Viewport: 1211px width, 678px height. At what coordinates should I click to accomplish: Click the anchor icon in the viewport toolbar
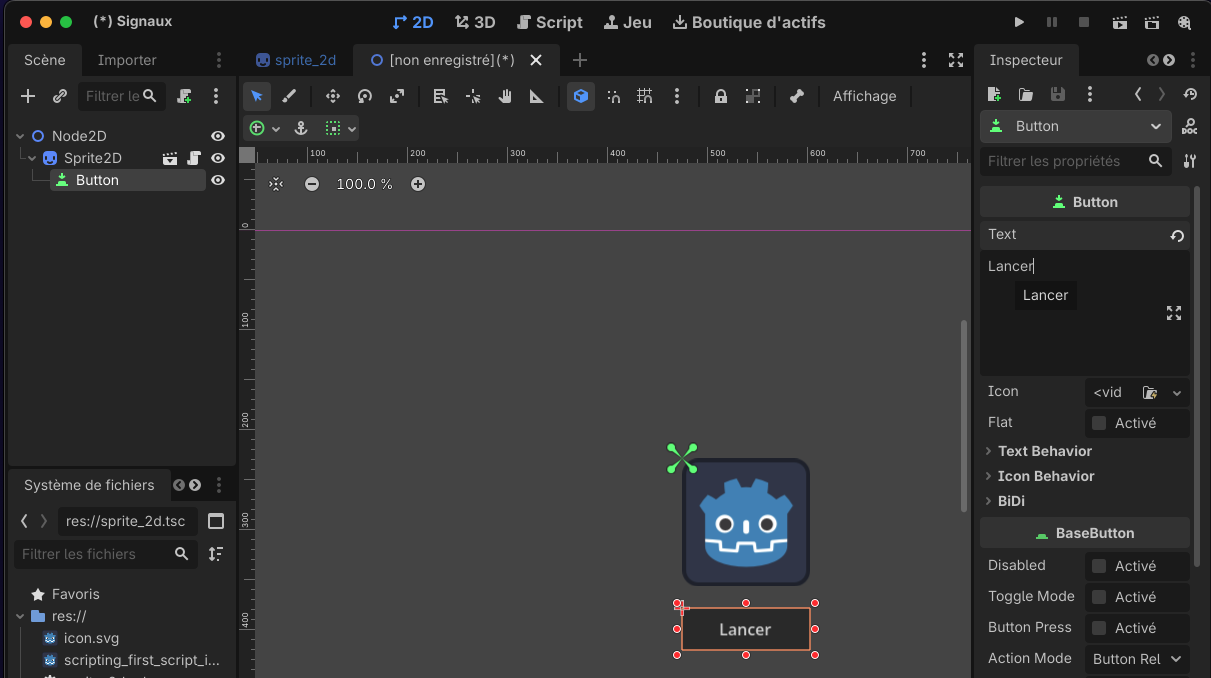[300, 128]
